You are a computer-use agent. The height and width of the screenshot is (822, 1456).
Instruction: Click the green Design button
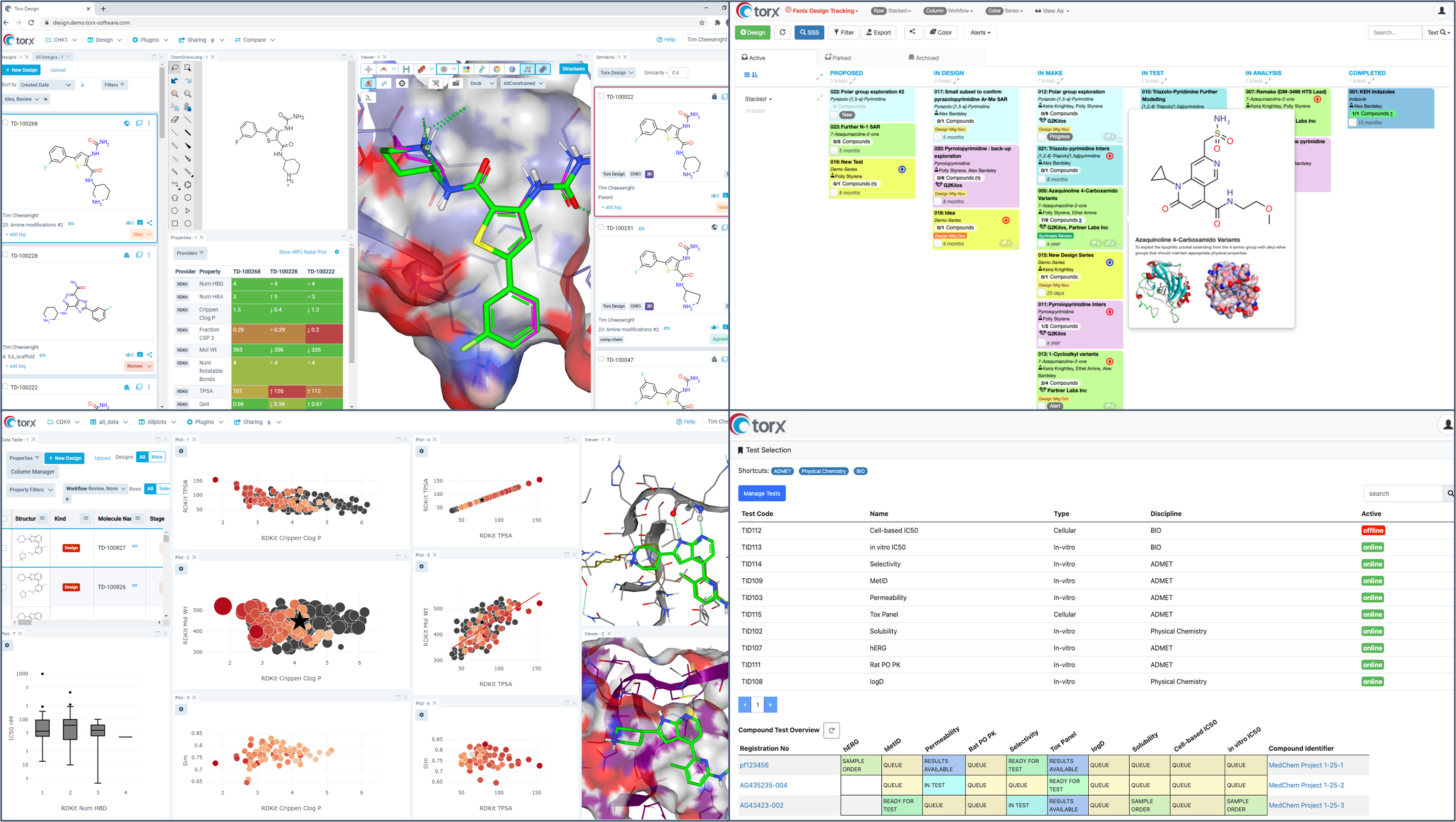752,33
